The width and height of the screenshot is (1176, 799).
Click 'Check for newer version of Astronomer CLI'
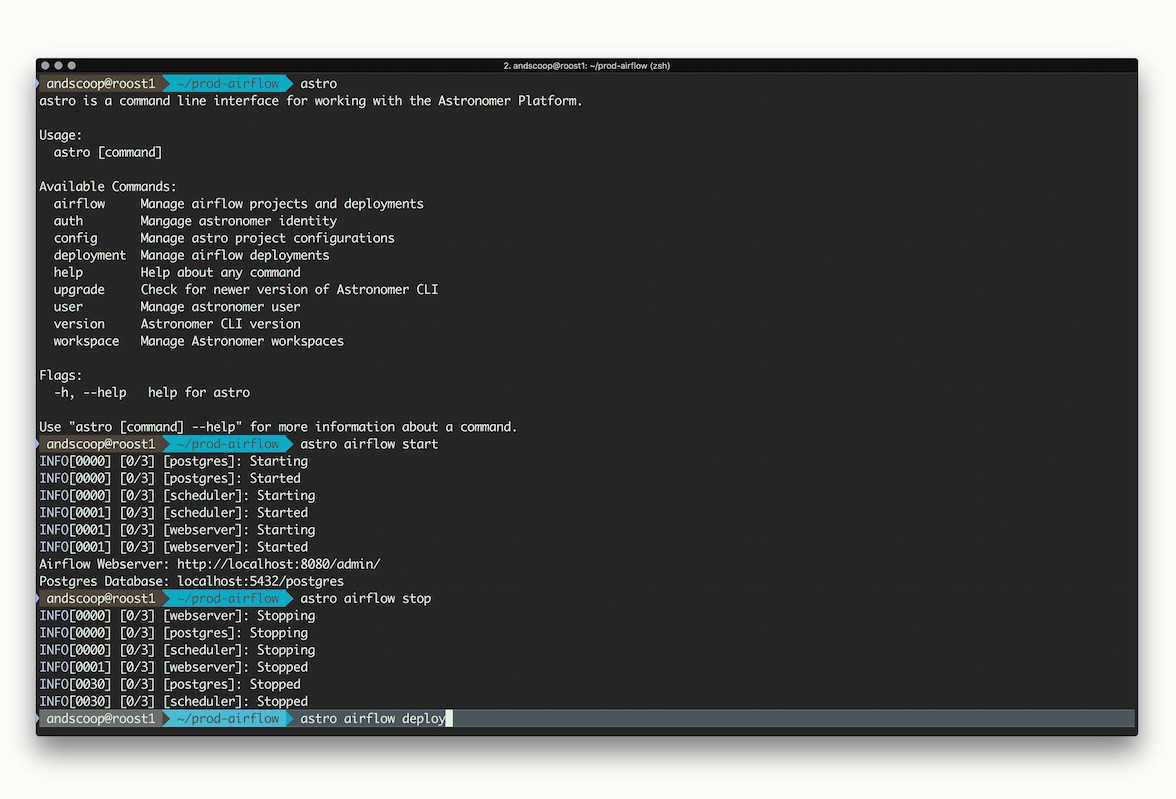(290, 290)
